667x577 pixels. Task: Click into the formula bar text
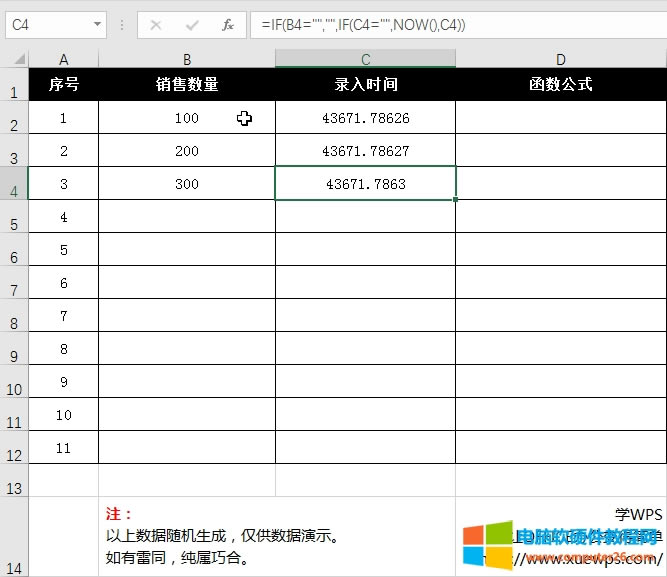(450, 24)
